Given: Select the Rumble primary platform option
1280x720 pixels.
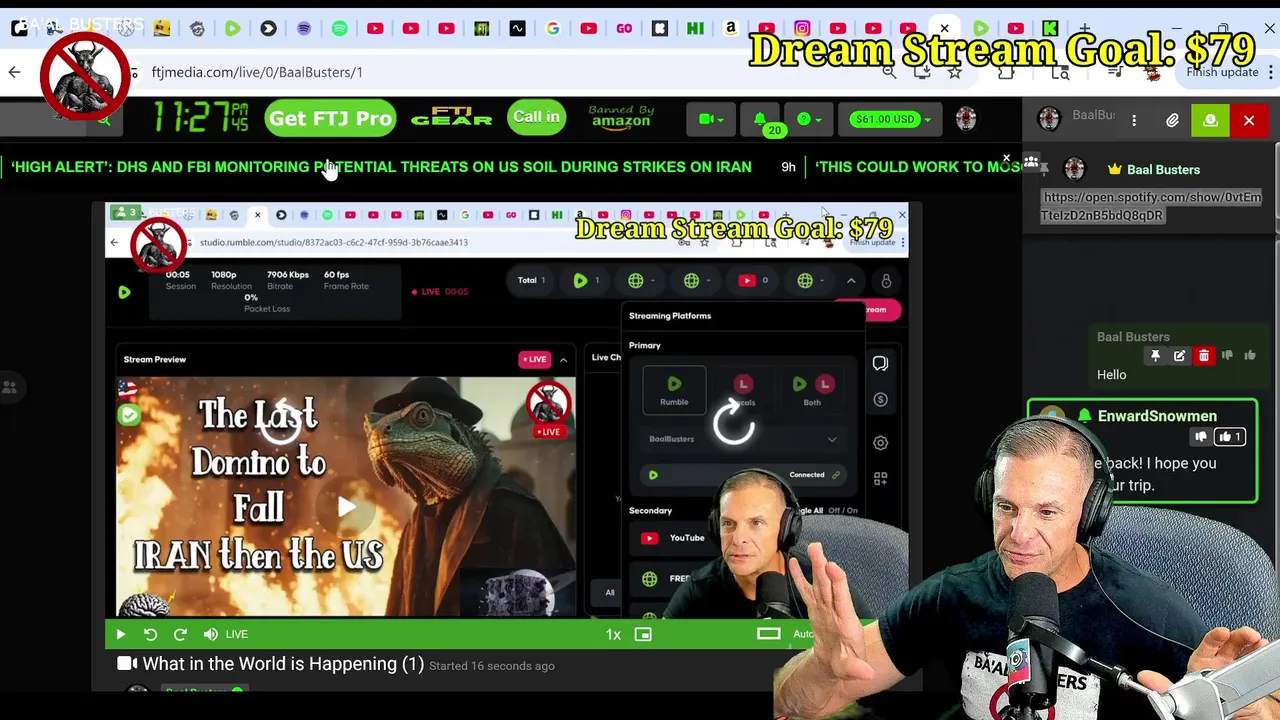Looking at the screenshot, I should pos(674,388).
